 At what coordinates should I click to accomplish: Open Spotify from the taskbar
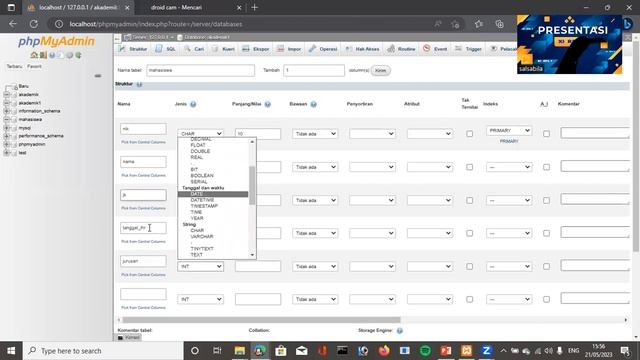tap(425, 351)
